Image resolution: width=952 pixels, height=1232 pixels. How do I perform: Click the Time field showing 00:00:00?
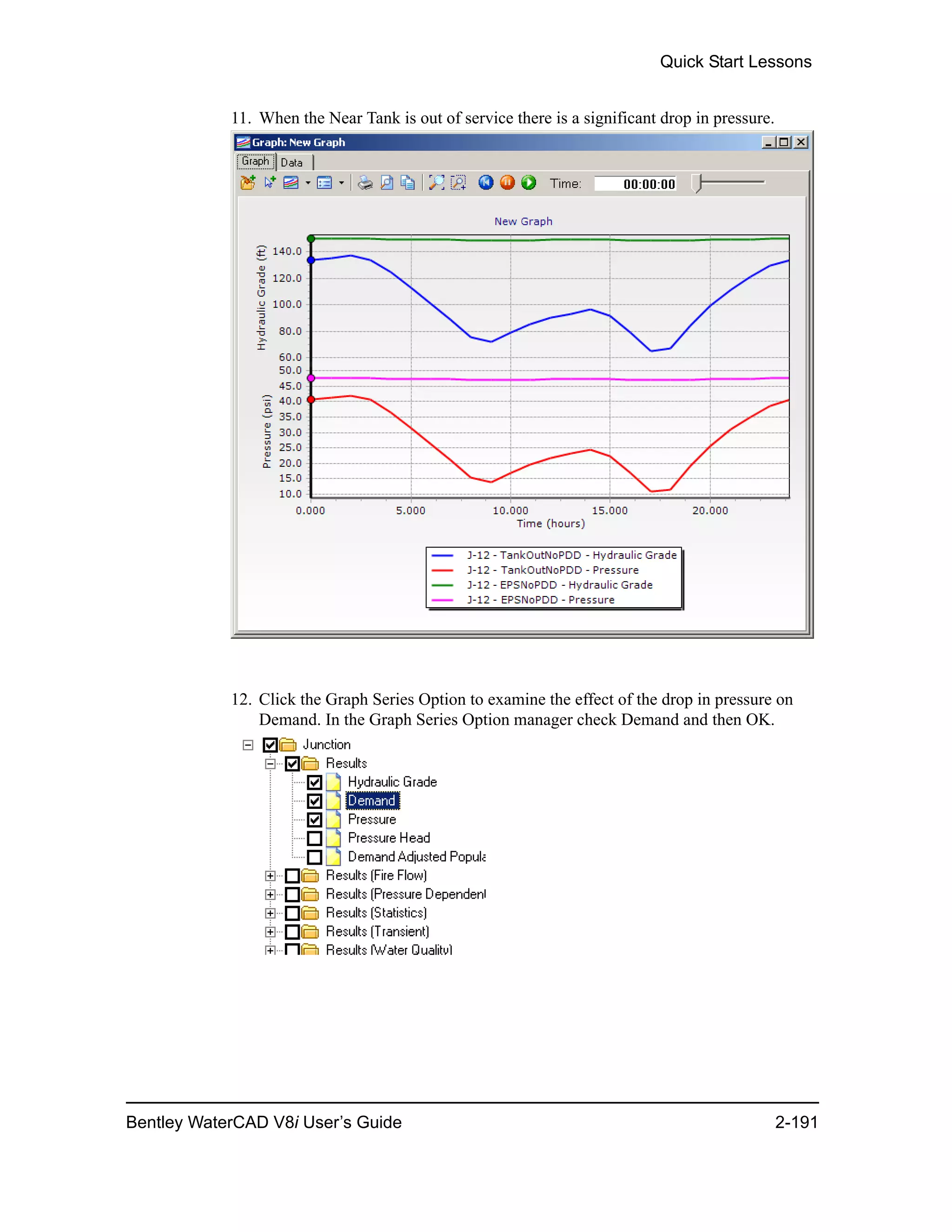pyautogui.click(x=635, y=184)
